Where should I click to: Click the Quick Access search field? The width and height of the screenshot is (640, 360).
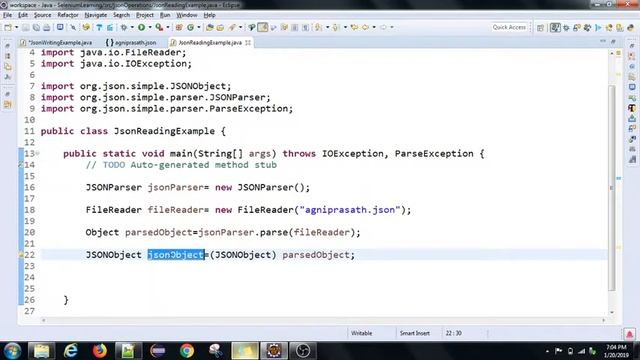pos(509,27)
